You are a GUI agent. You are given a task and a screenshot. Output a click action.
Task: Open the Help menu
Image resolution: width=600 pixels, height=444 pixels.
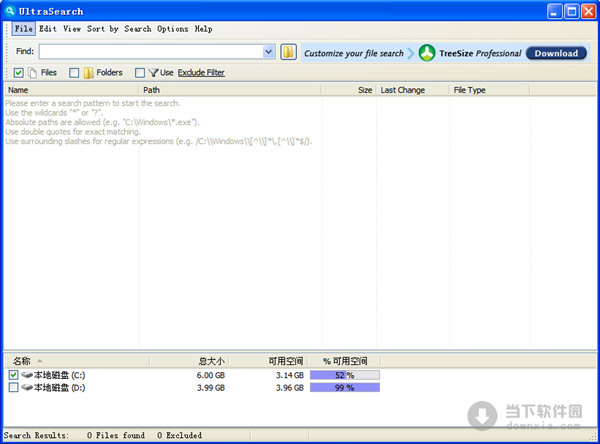pos(203,29)
